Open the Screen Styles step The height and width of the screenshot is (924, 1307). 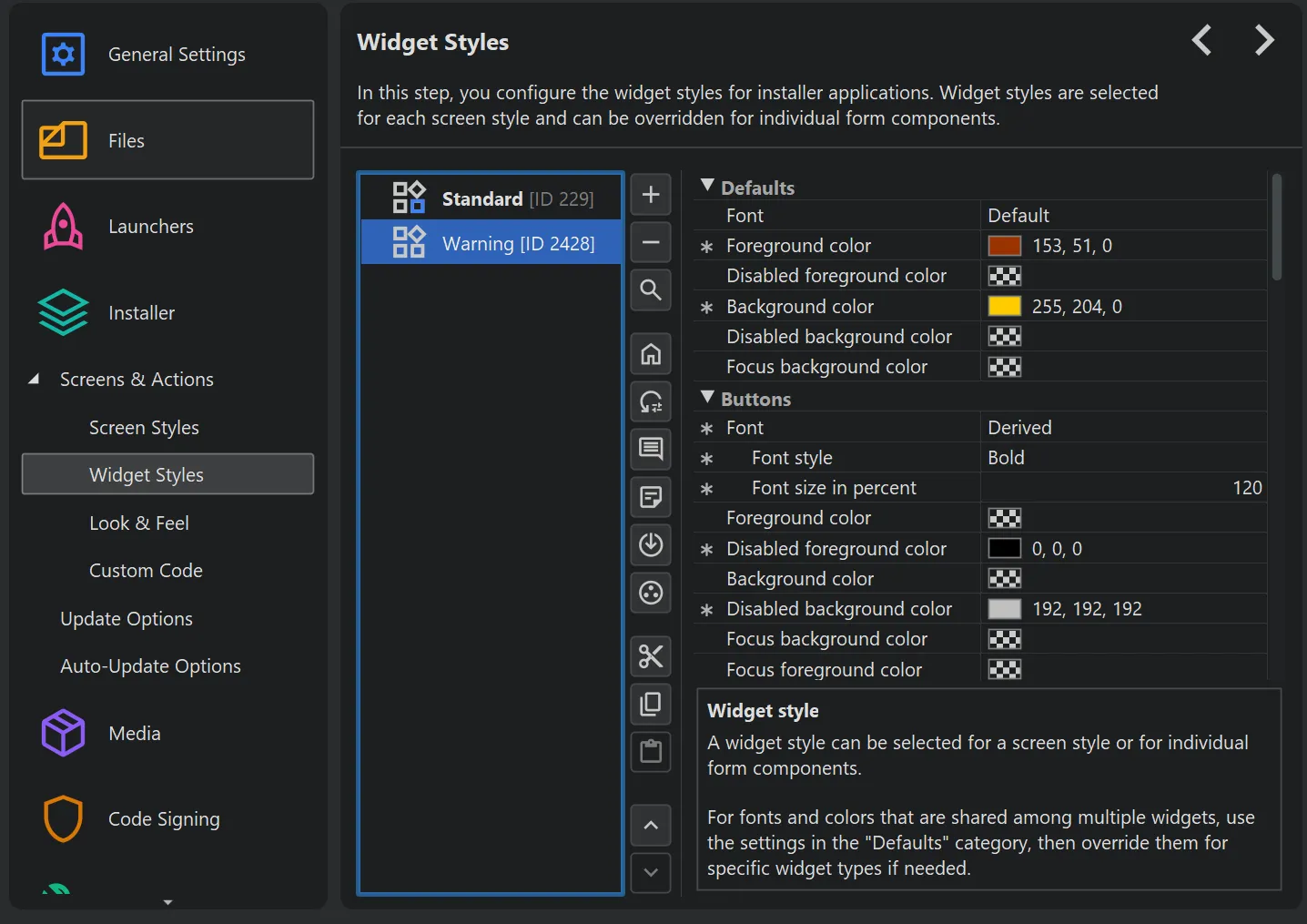[x=144, y=428]
